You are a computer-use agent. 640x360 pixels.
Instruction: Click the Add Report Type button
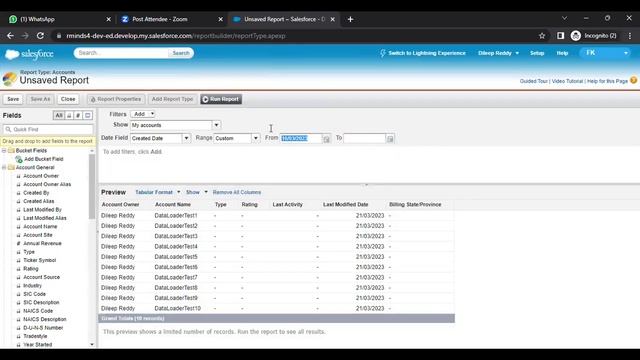[172, 99]
